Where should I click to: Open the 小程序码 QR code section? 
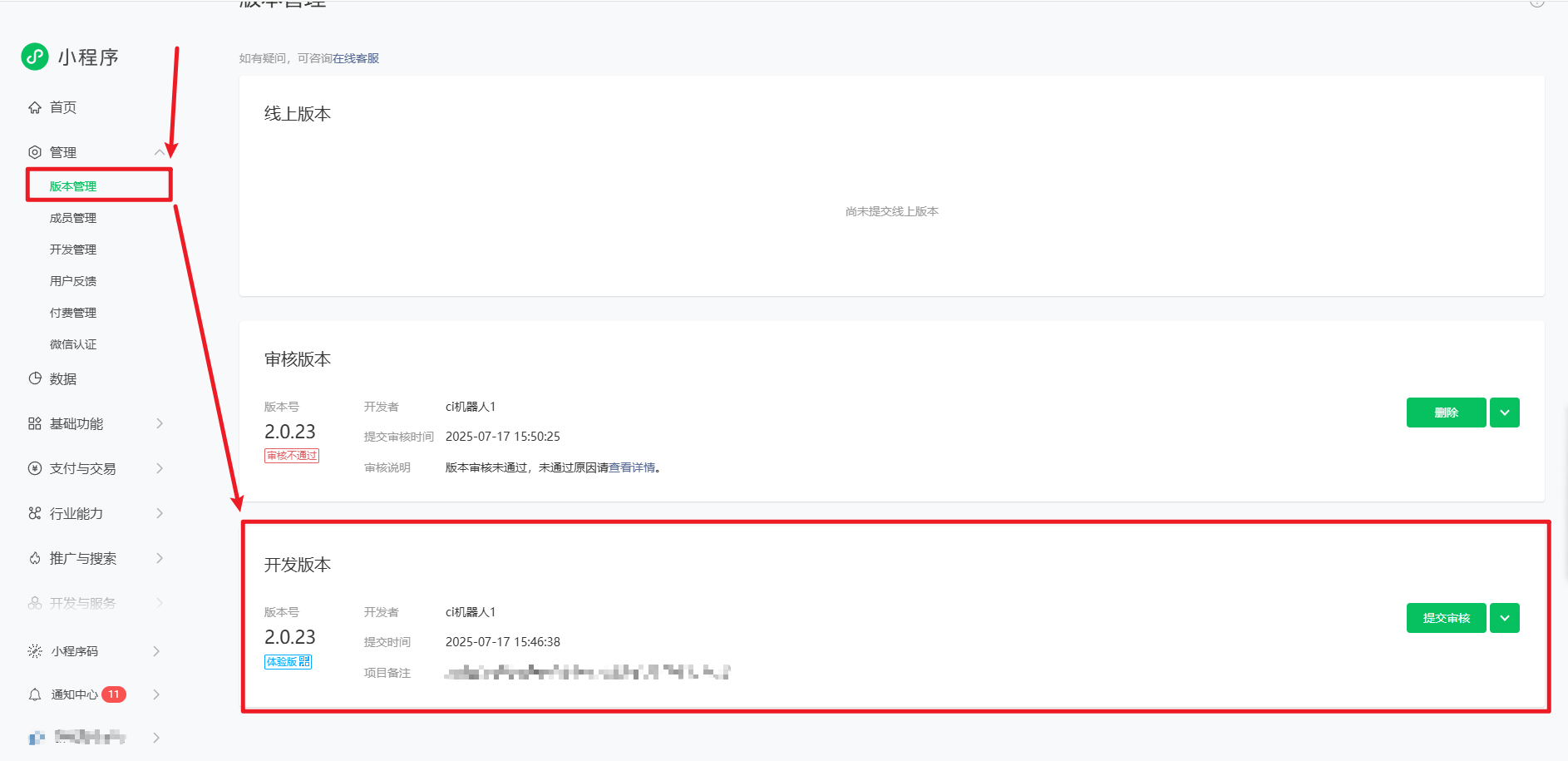(34, 651)
